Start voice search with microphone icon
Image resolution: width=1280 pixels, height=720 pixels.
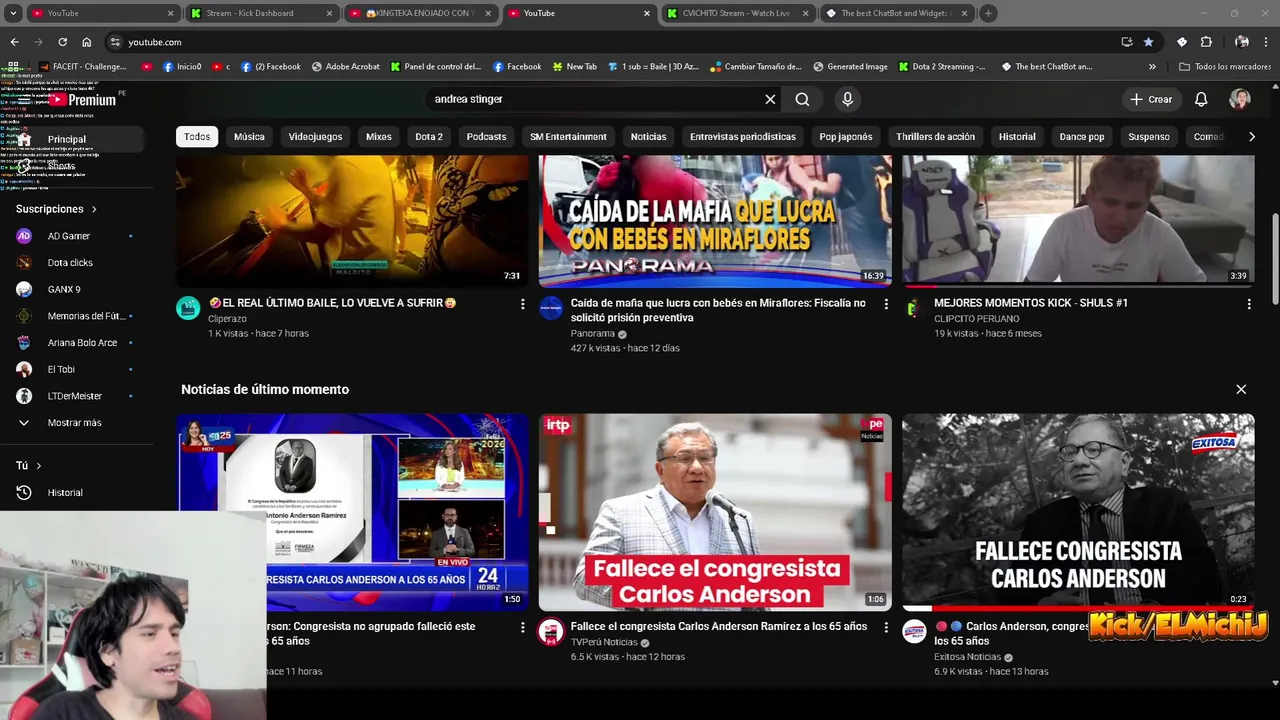pyautogui.click(x=847, y=99)
